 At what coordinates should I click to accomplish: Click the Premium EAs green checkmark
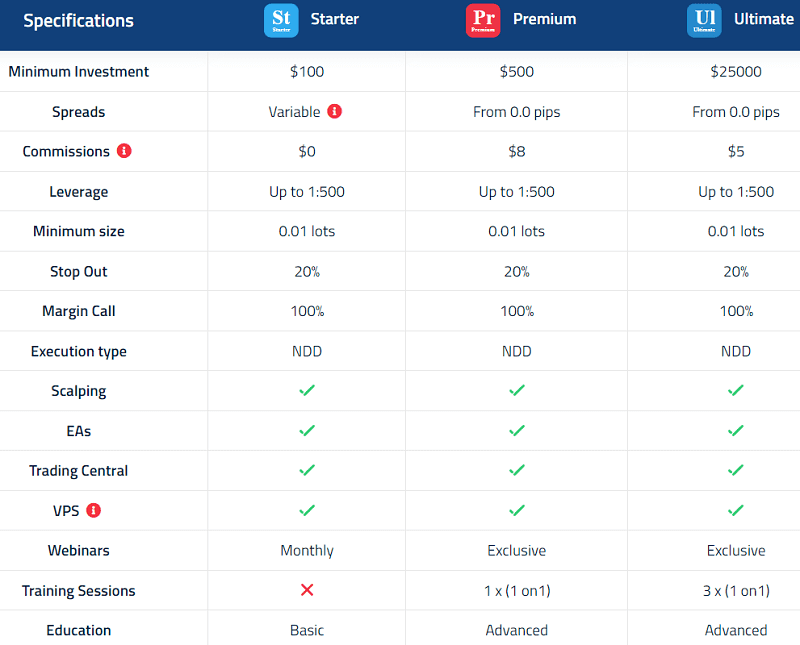pos(517,431)
